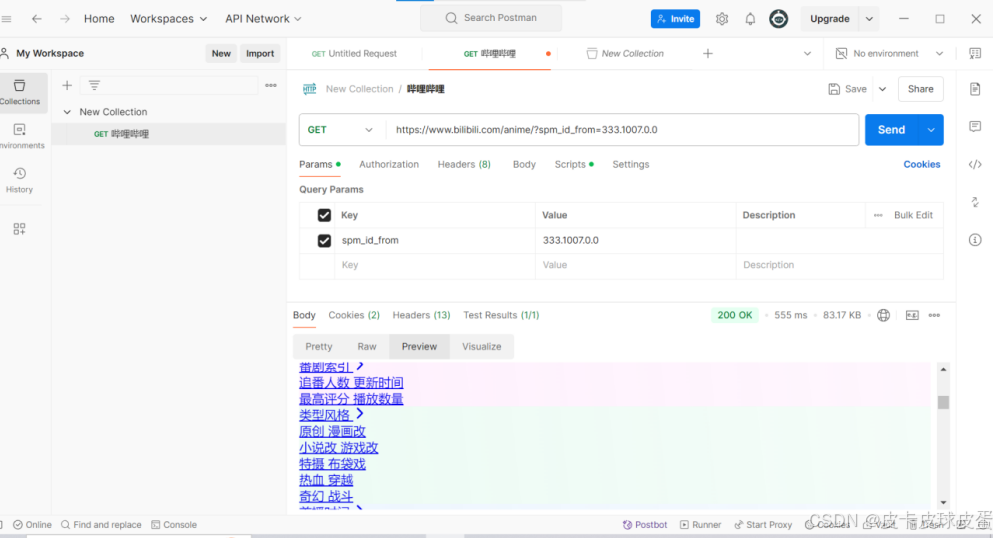Image resolution: width=997 pixels, height=538 pixels.
Task: Uncheck the spm_id_from parameter checkbox
Action: point(324,240)
